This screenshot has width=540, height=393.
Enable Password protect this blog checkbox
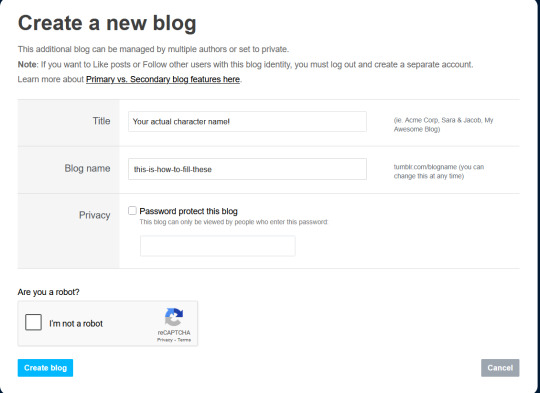[x=132, y=210]
